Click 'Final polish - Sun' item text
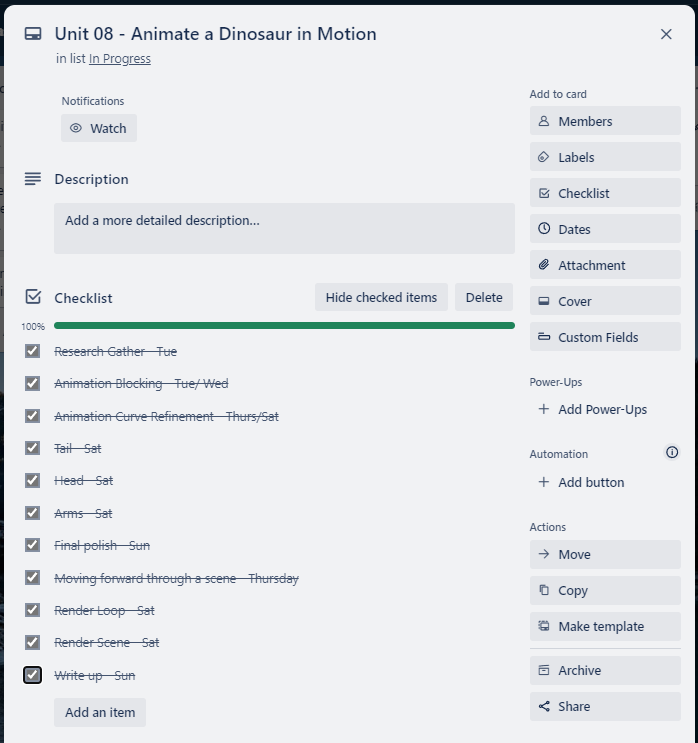This screenshot has width=698, height=743. coord(102,545)
